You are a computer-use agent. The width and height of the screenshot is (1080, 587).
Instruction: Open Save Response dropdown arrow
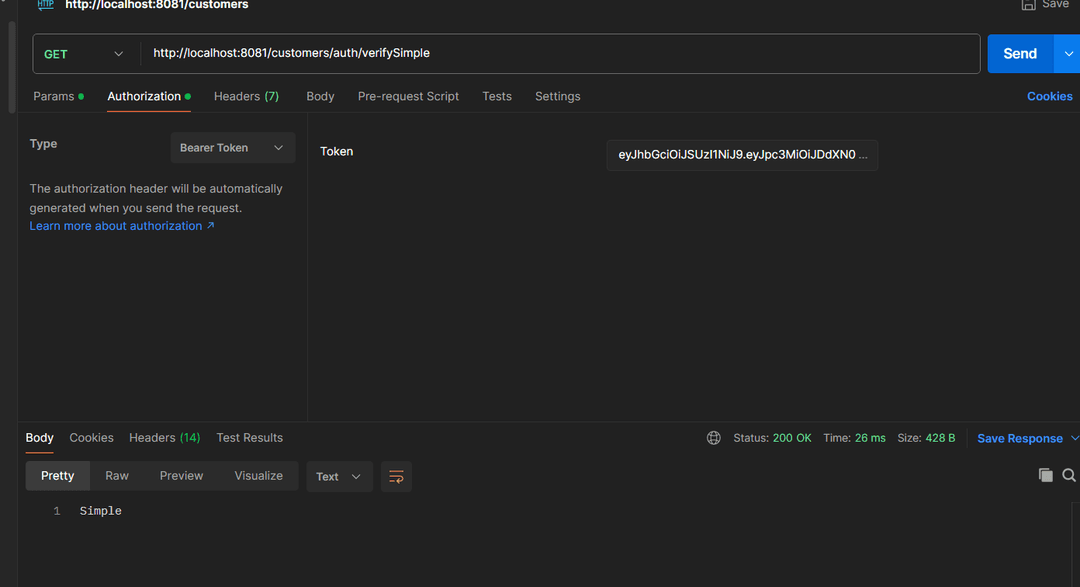click(x=1075, y=439)
